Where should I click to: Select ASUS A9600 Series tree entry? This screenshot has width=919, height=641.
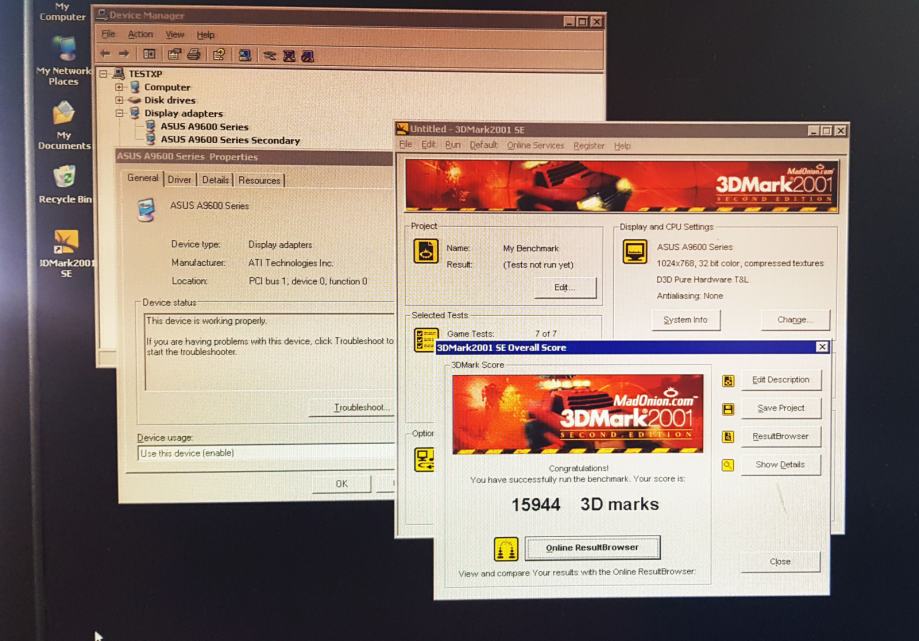click(205, 127)
